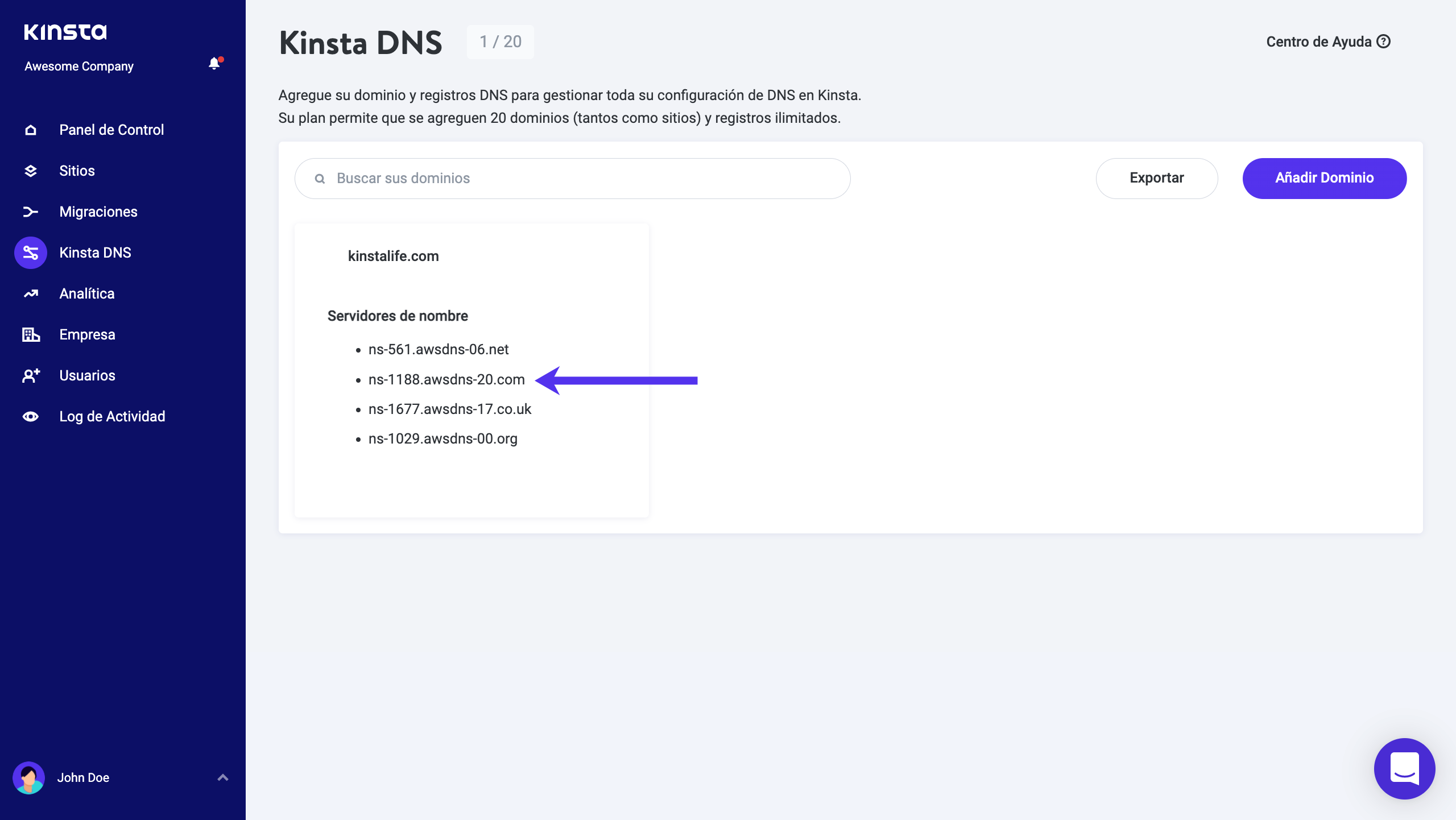
Task: Open the Empresa menu item
Action: point(87,335)
